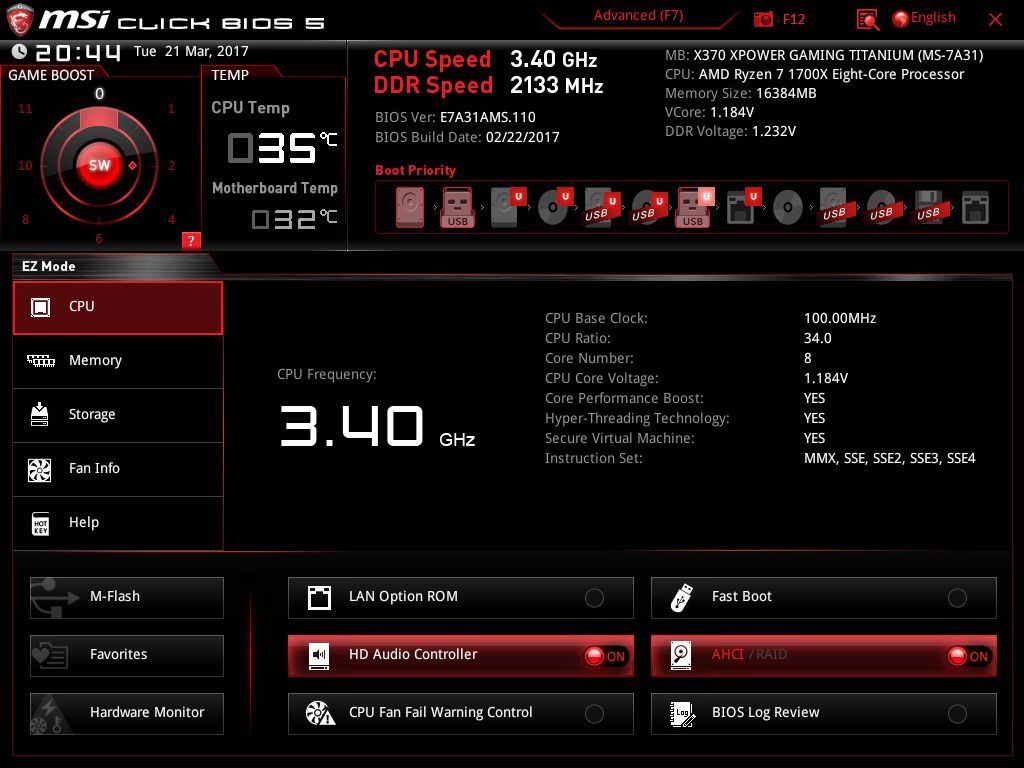The image size is (1024, 768).
Task: Open the BIOS search magnifier icon
Action: pyautogui.click(x=867, y=20)
